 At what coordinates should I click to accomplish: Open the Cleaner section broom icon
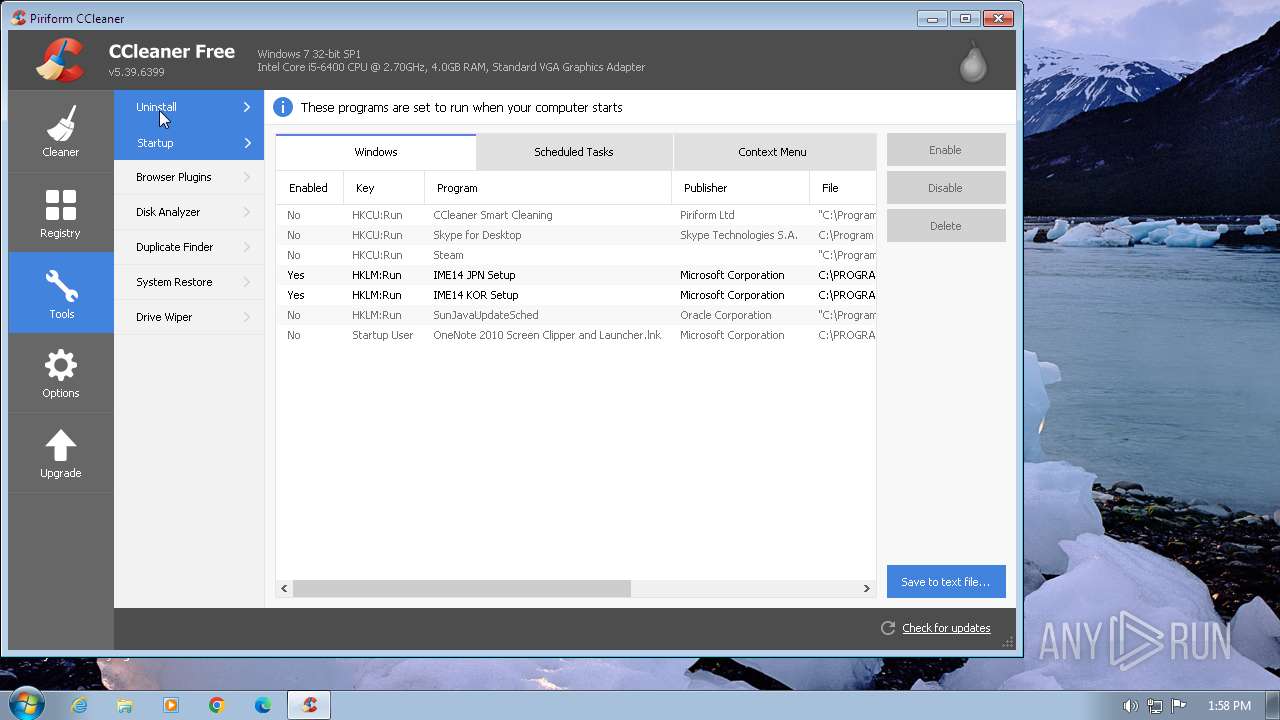click(x=60, y=124)
